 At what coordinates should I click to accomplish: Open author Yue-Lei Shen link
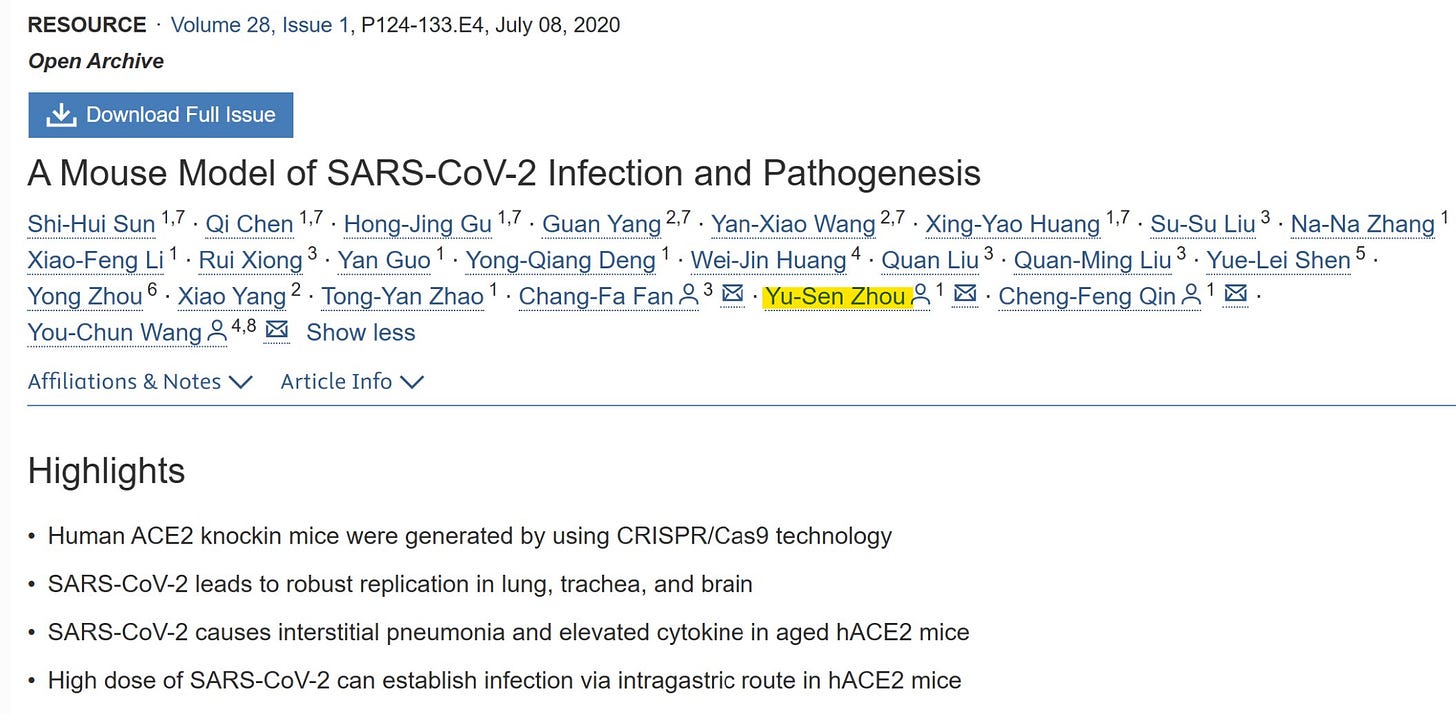[x=1279, y=260]
